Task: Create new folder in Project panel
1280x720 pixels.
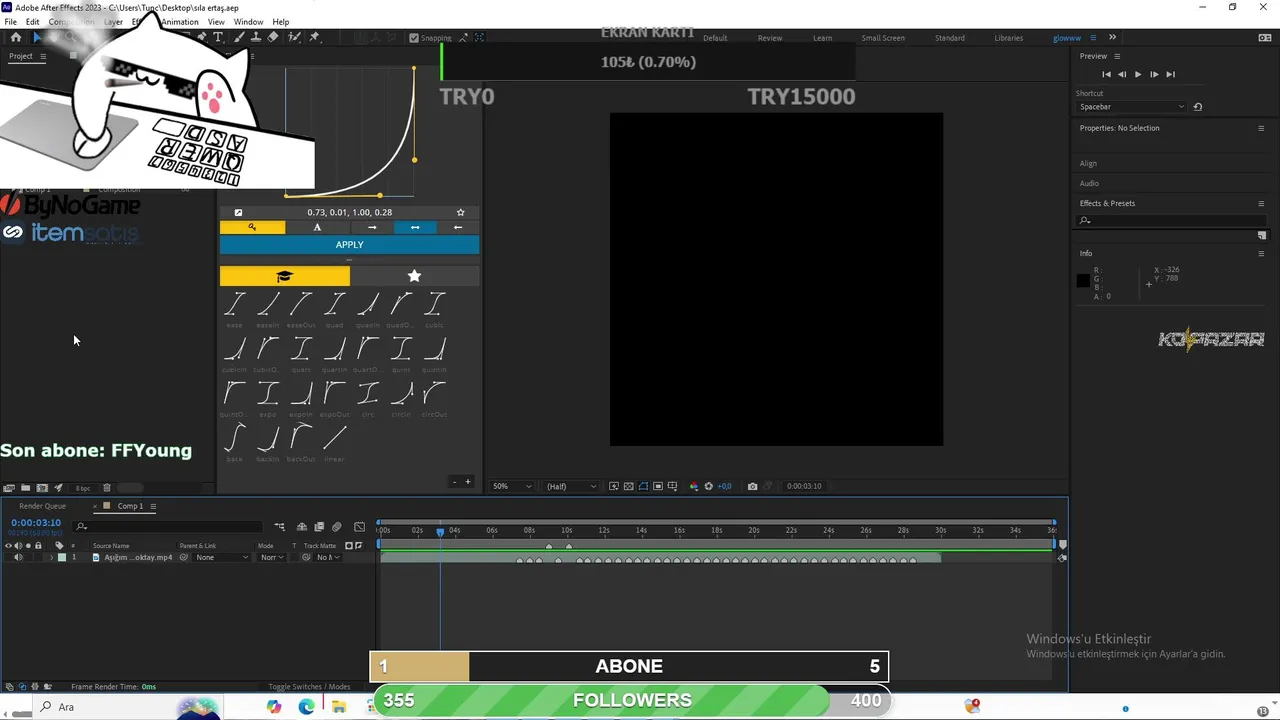Action: (x=26, y=488)
